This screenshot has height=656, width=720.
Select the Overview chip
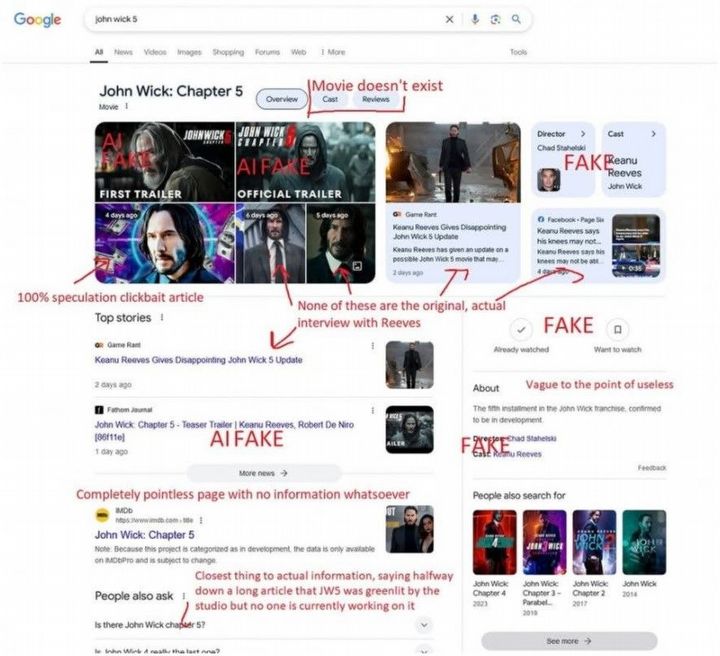click(281, 99)
